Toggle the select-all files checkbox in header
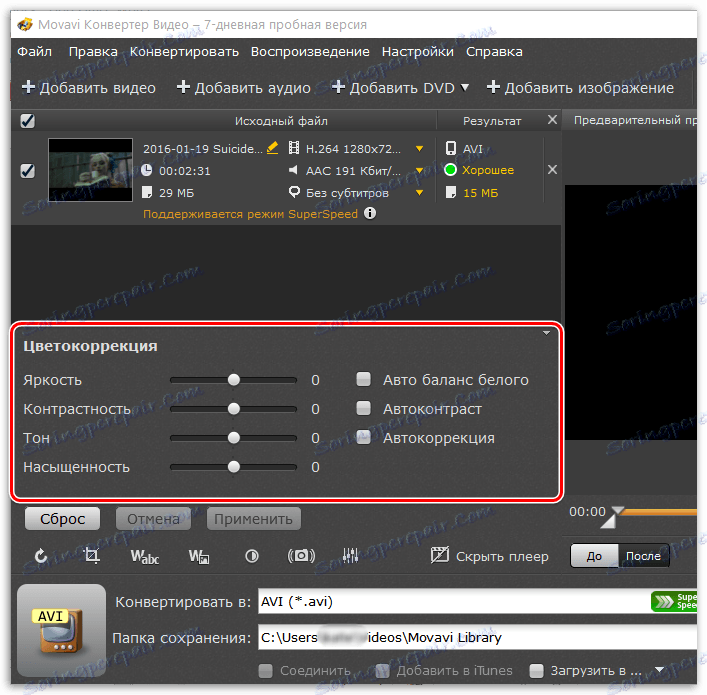 28,121
